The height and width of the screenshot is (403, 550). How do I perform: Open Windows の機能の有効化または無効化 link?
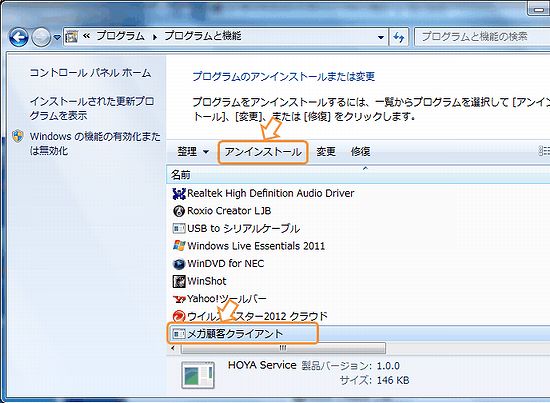click(x=95, y=143)
